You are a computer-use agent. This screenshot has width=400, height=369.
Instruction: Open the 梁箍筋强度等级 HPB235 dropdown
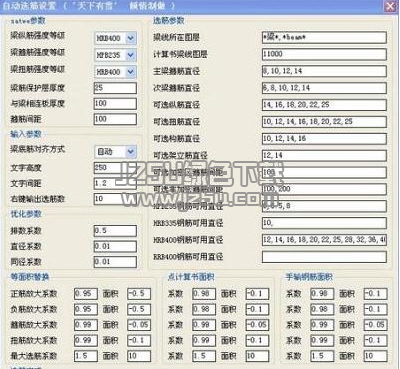[115, 55]
